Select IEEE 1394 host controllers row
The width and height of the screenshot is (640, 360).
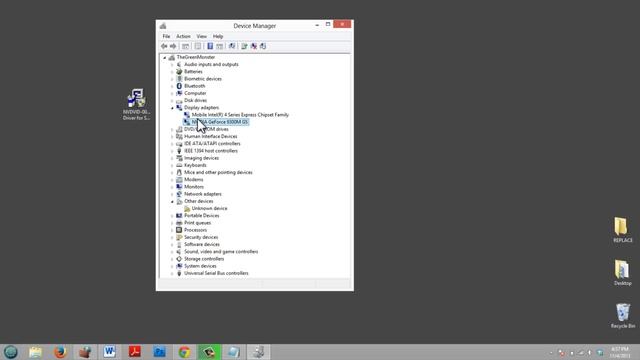point(211,151)
